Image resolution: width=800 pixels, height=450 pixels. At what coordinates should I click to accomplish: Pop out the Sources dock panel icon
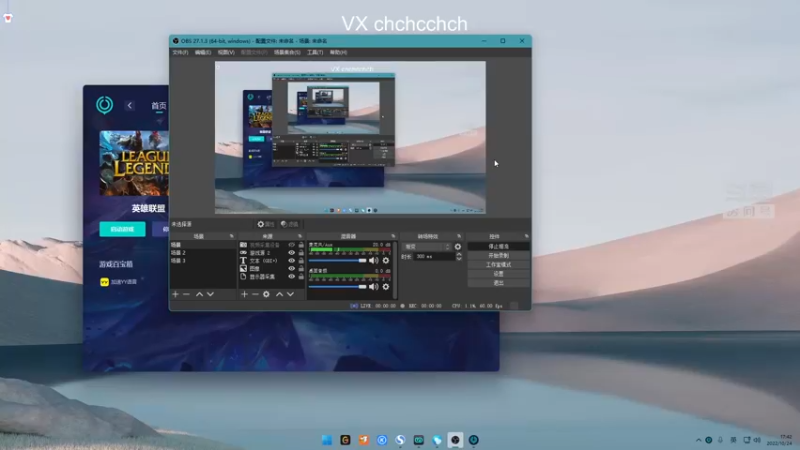tap(300, 236)
